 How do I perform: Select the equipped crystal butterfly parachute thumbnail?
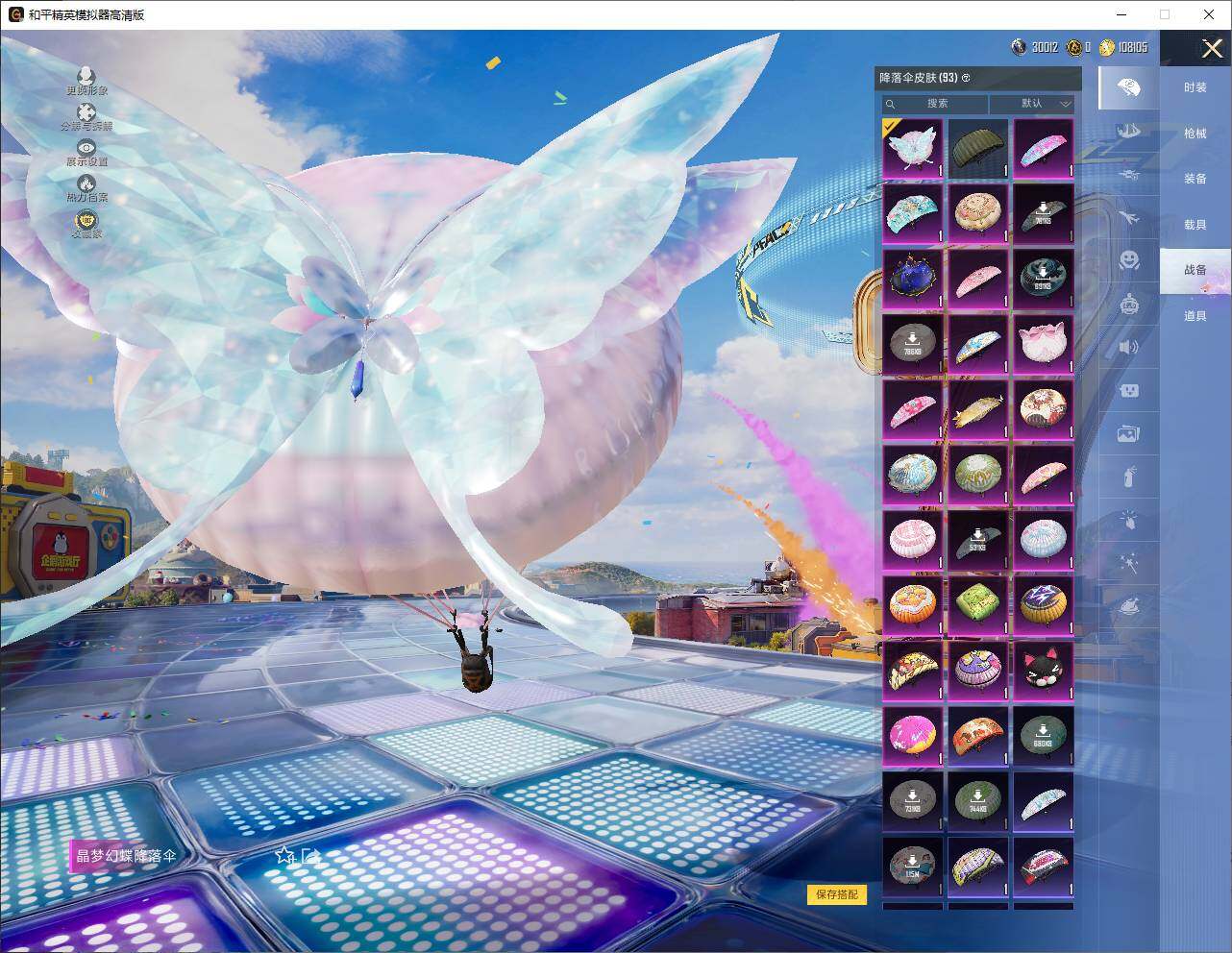(913, 148)
